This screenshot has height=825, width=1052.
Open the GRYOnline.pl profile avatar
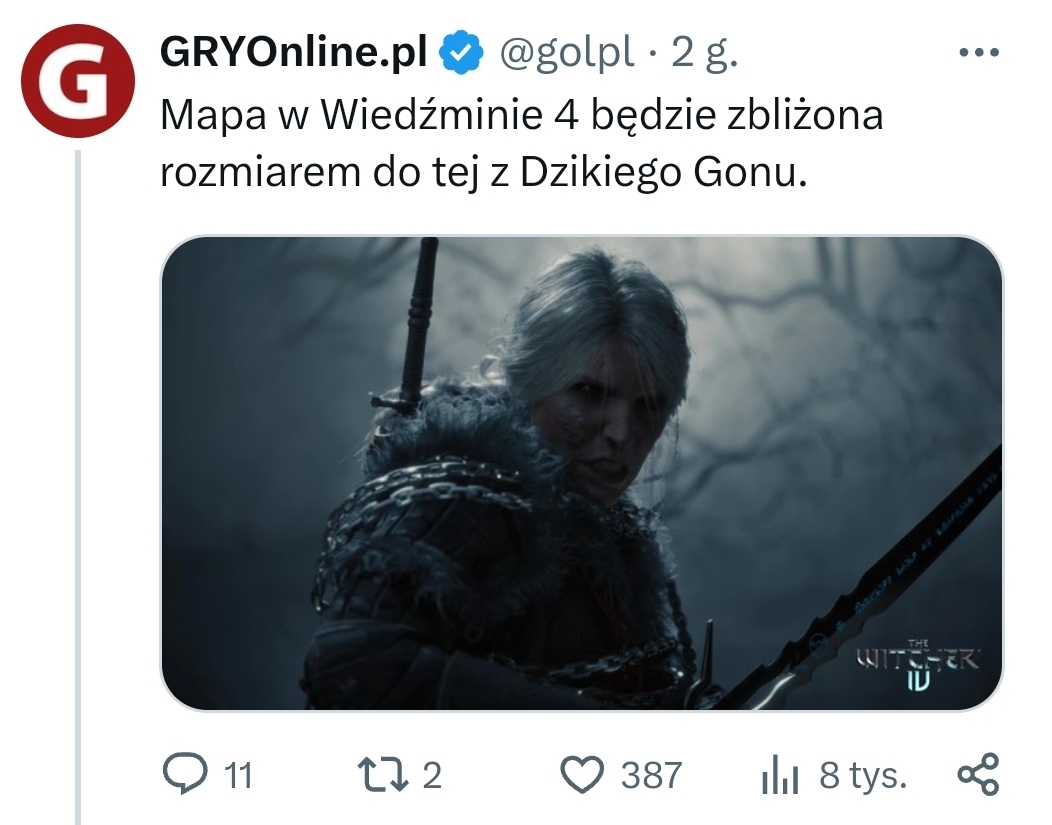point(78,80)
